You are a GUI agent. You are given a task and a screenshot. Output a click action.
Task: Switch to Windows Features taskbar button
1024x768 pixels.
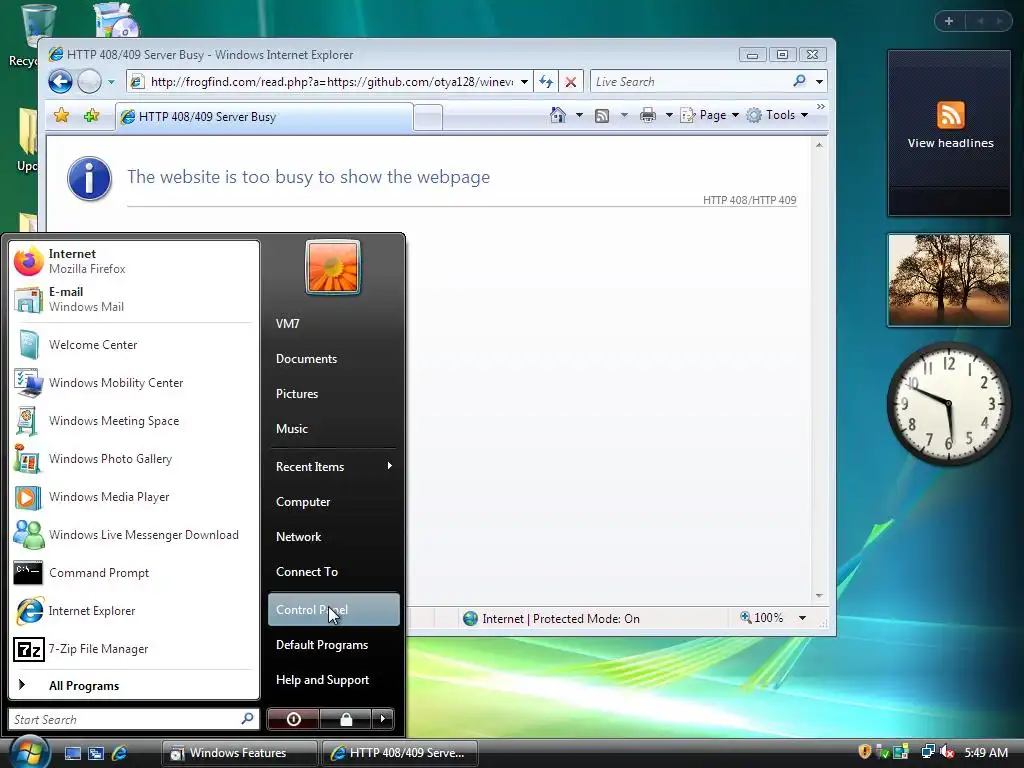point(239,753)
